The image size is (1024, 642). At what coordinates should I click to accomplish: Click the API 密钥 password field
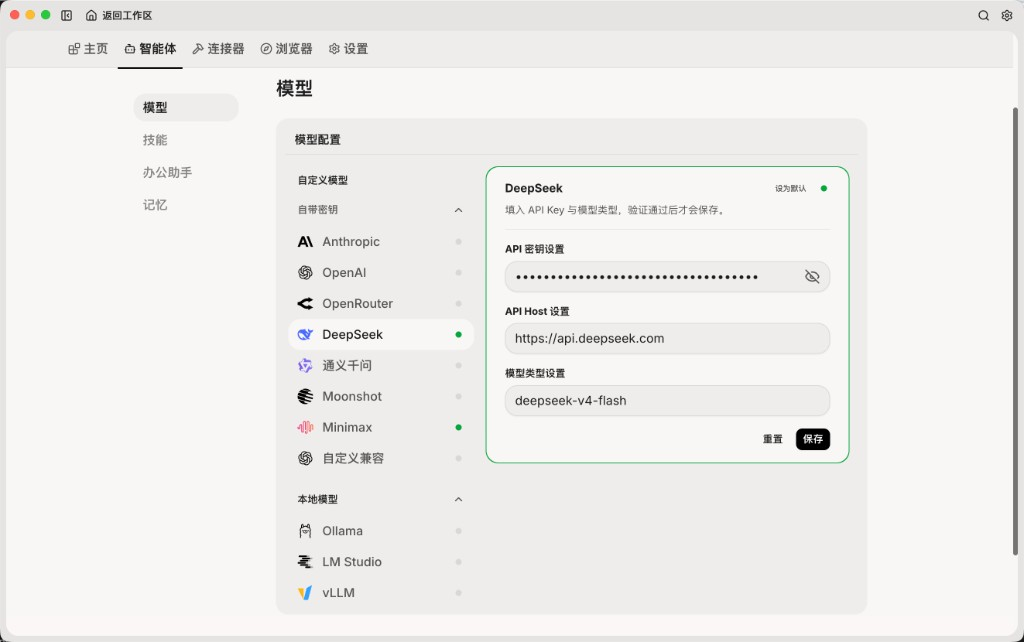point(667,277)
